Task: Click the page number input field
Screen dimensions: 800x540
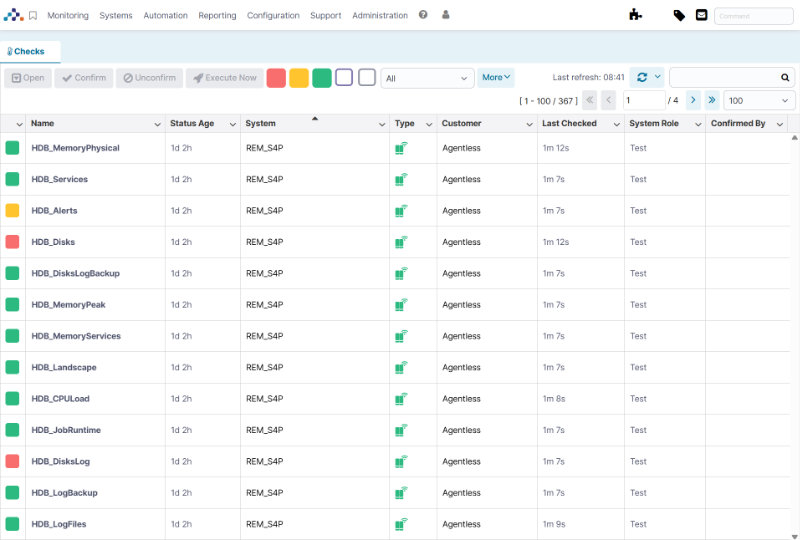Action: pyautogui.click(x=644, y=101)
